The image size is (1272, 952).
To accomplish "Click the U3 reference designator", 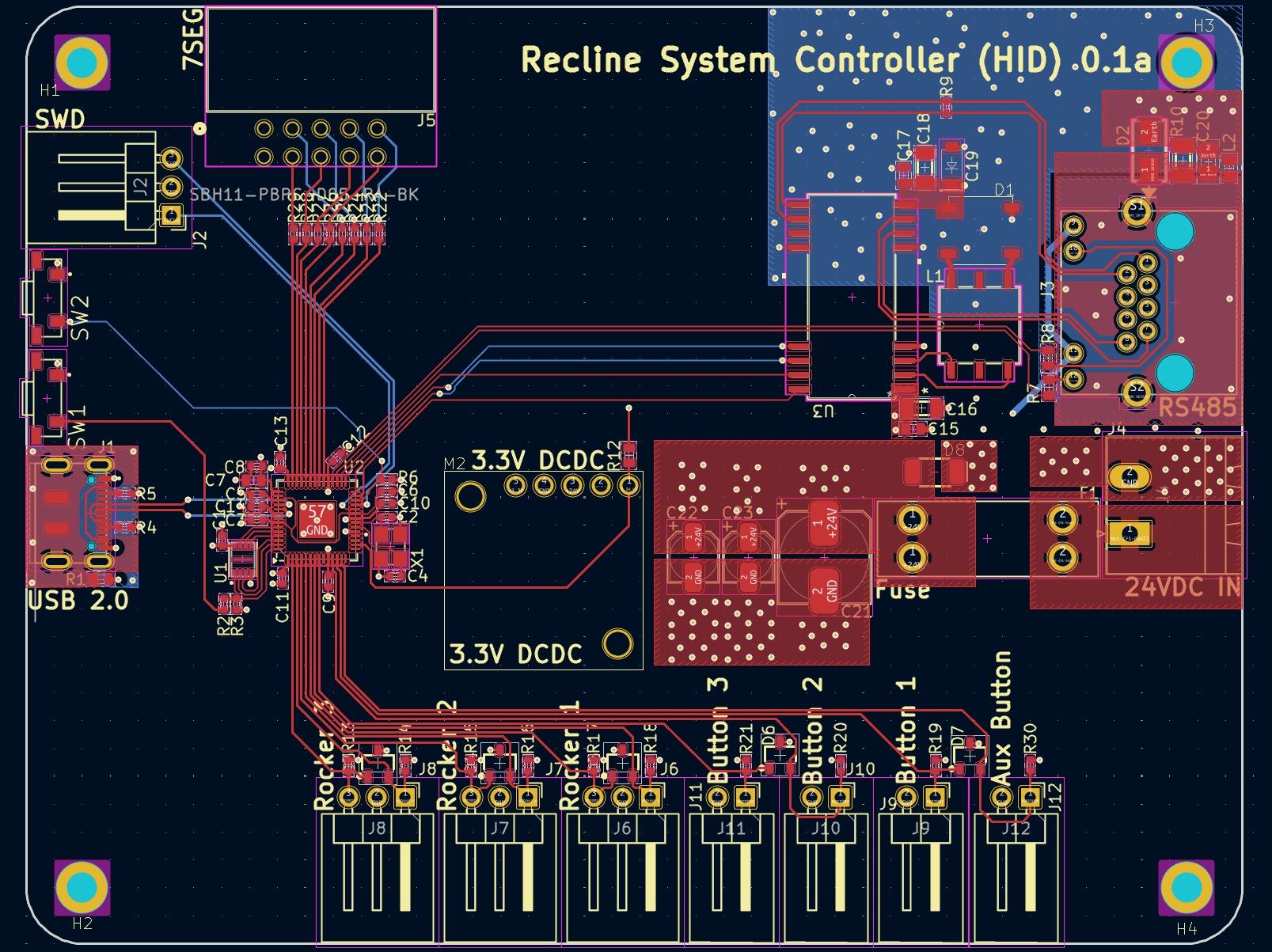I will tap(823, 411).
